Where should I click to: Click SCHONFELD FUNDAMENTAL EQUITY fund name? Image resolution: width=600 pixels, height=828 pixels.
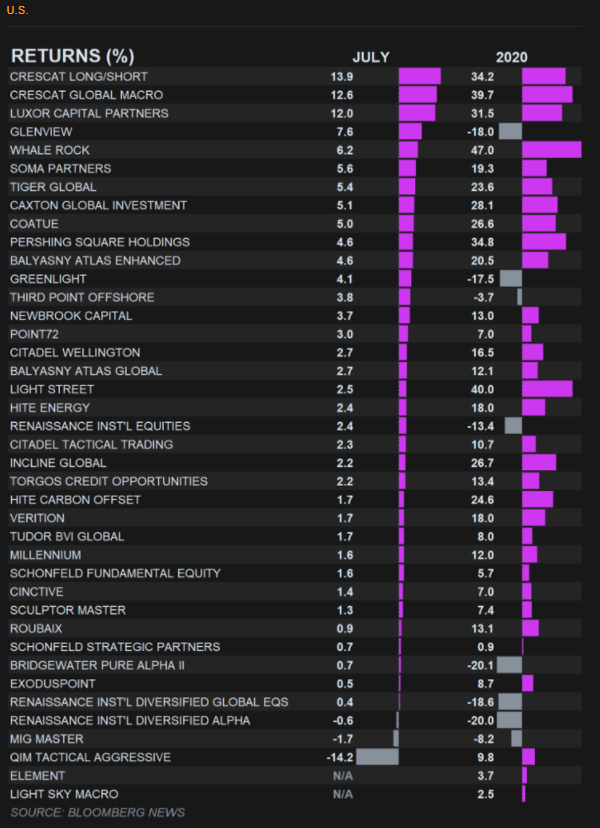pyautogui.click(x=115, y=573)
